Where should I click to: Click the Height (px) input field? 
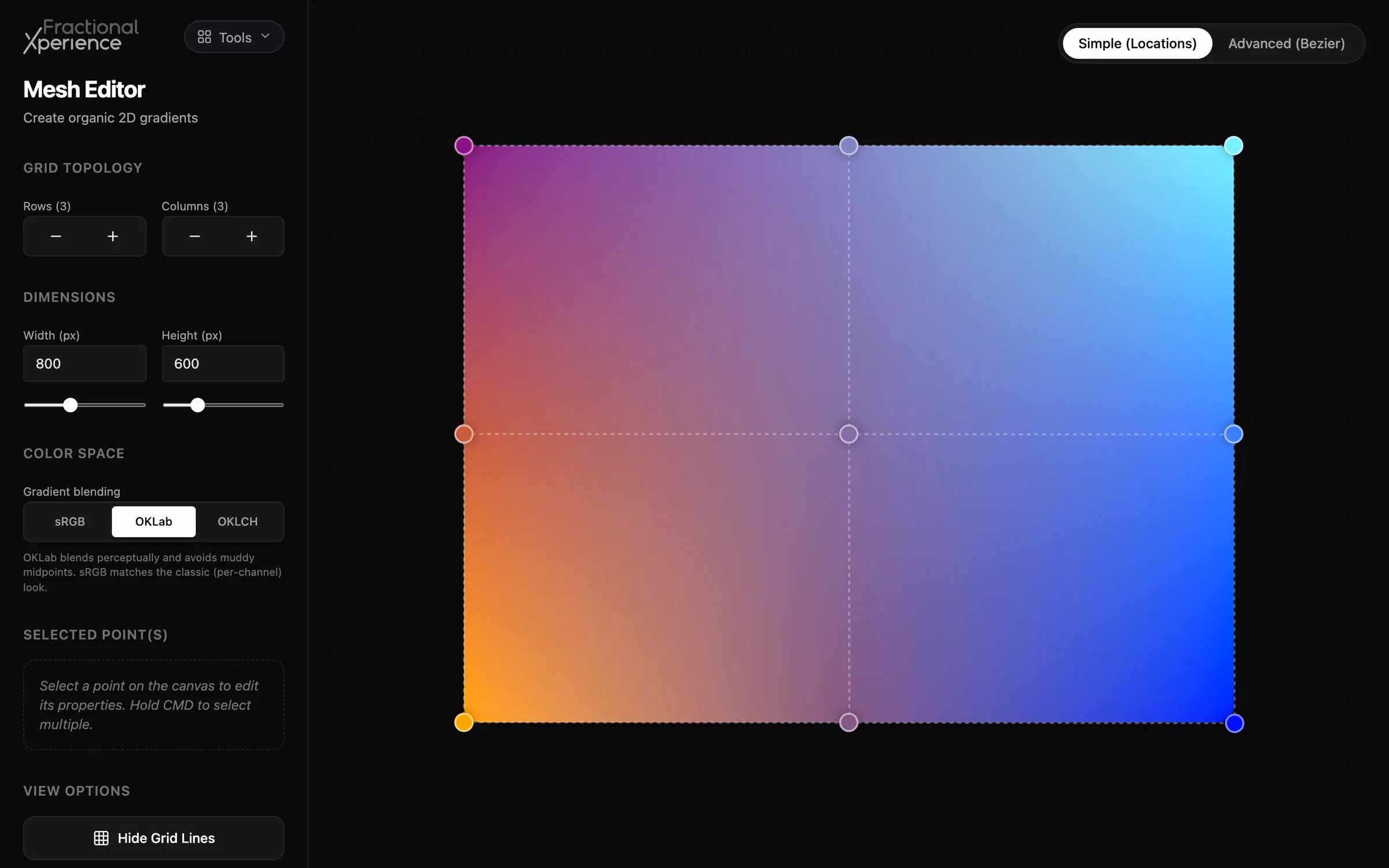[x=223, y=363]
